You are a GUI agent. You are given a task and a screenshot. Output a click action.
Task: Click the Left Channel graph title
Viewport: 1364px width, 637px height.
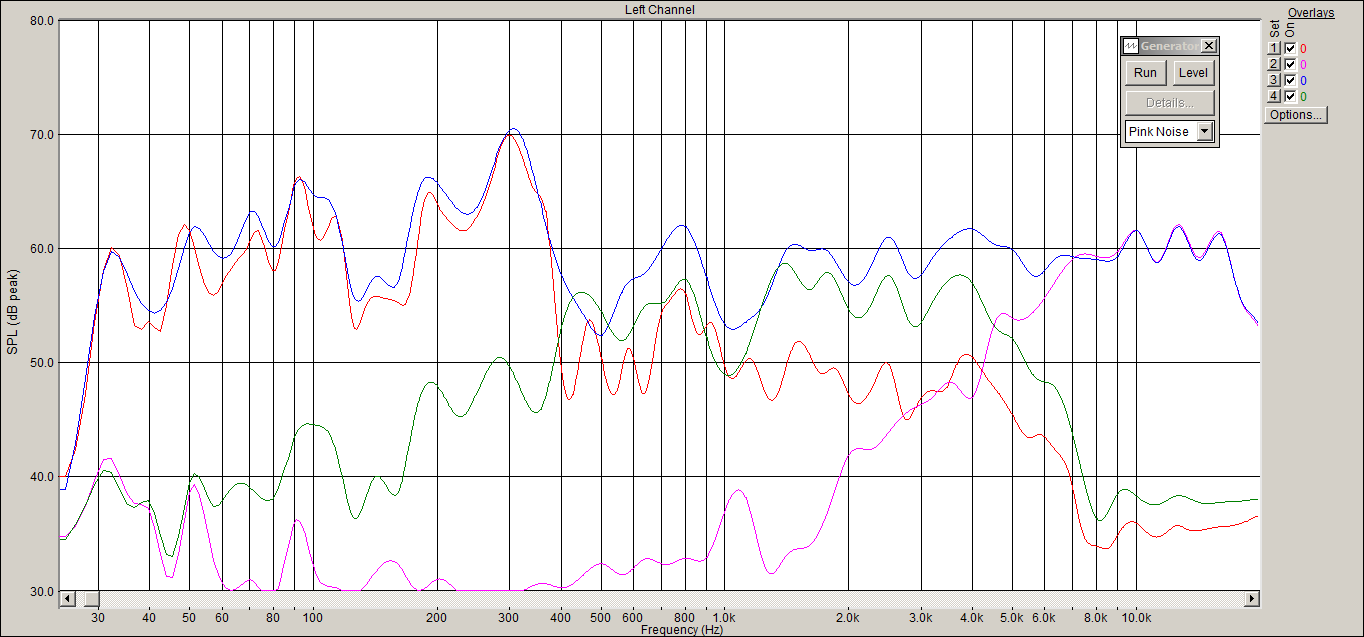point(659,9)
